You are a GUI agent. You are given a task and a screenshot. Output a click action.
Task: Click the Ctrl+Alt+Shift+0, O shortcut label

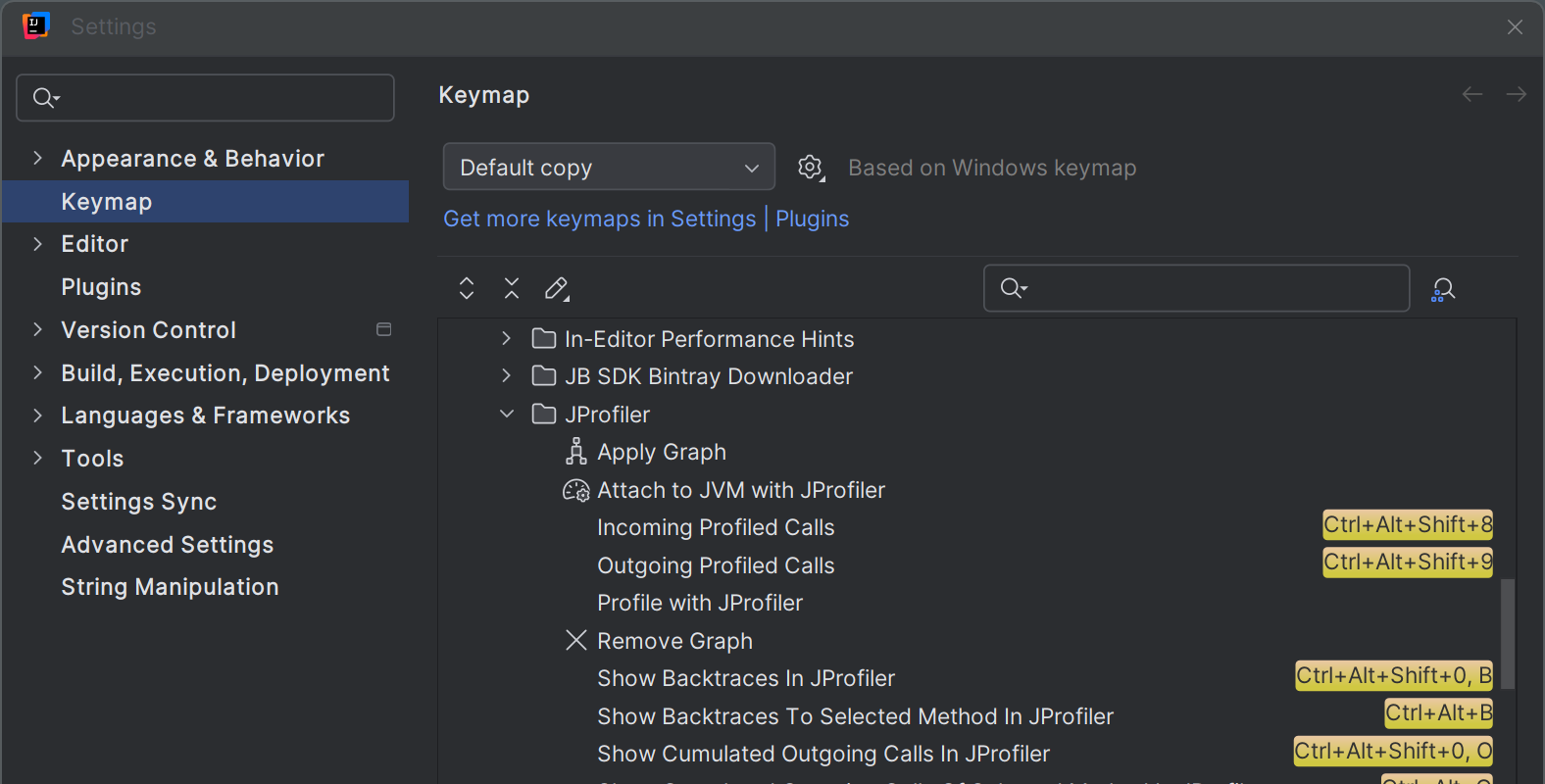pyautogui.click(x=1393, y=751)
